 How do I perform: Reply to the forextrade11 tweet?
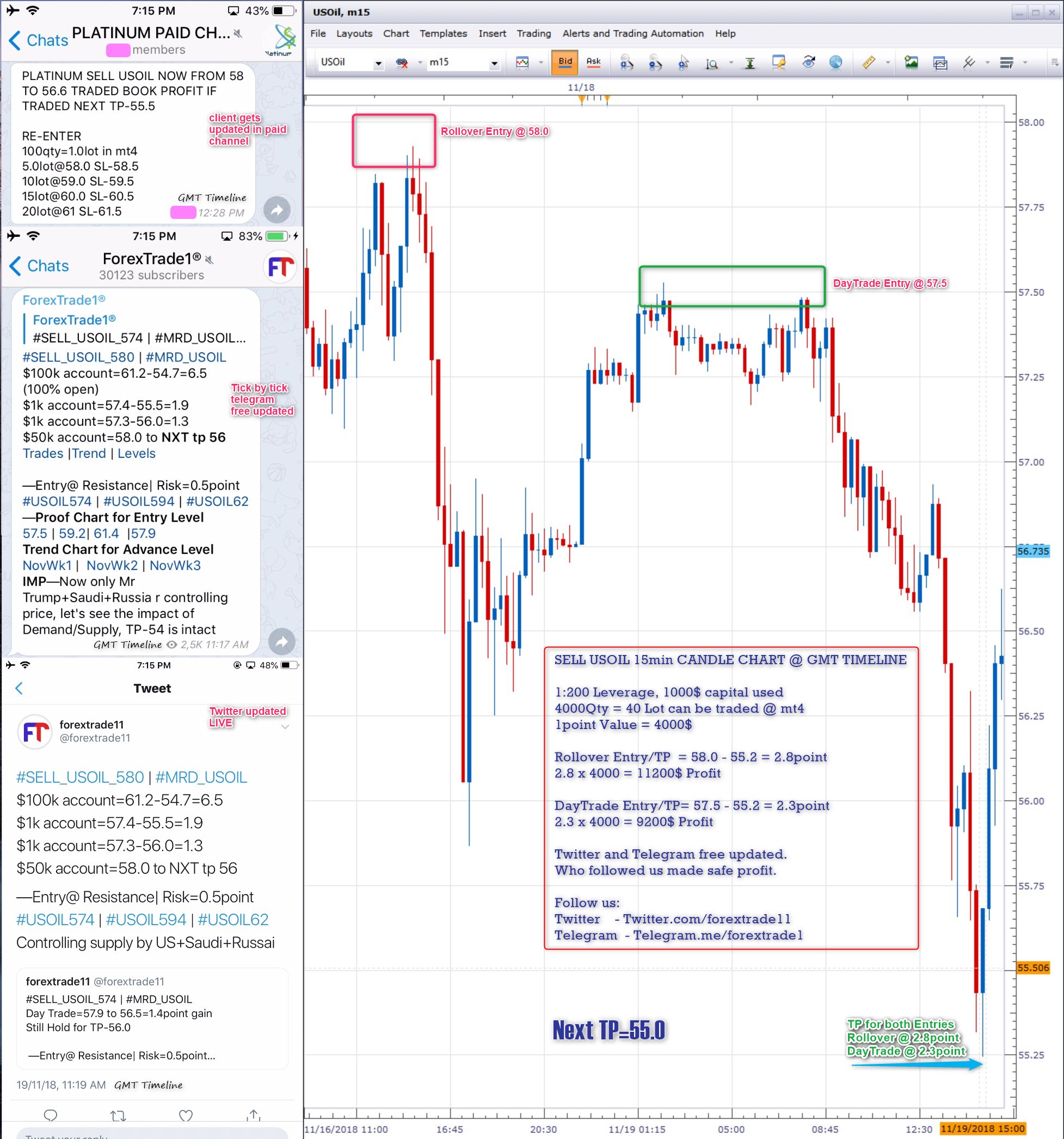coord(51,1115)
